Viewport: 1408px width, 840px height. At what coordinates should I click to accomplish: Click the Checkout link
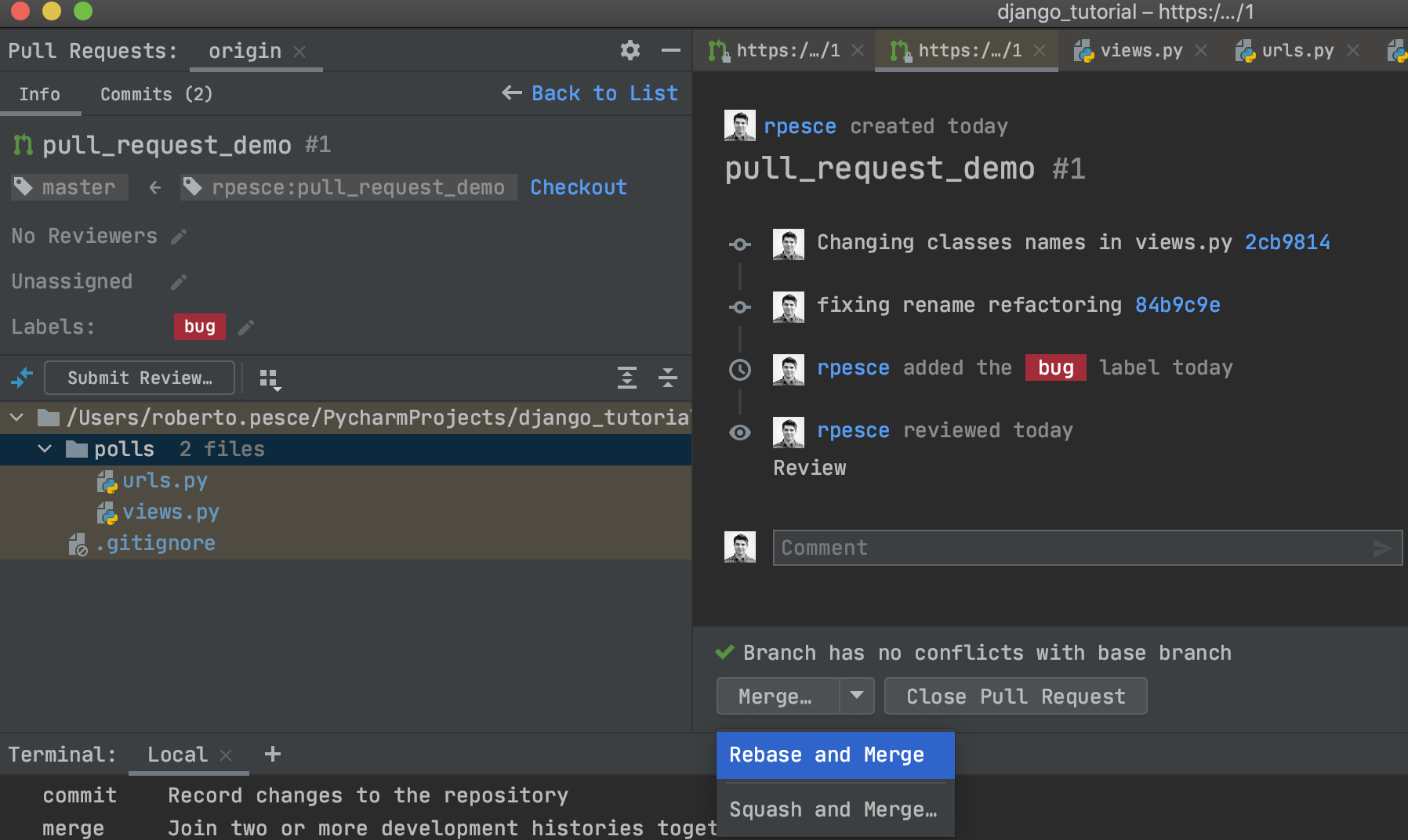(579, 187)
